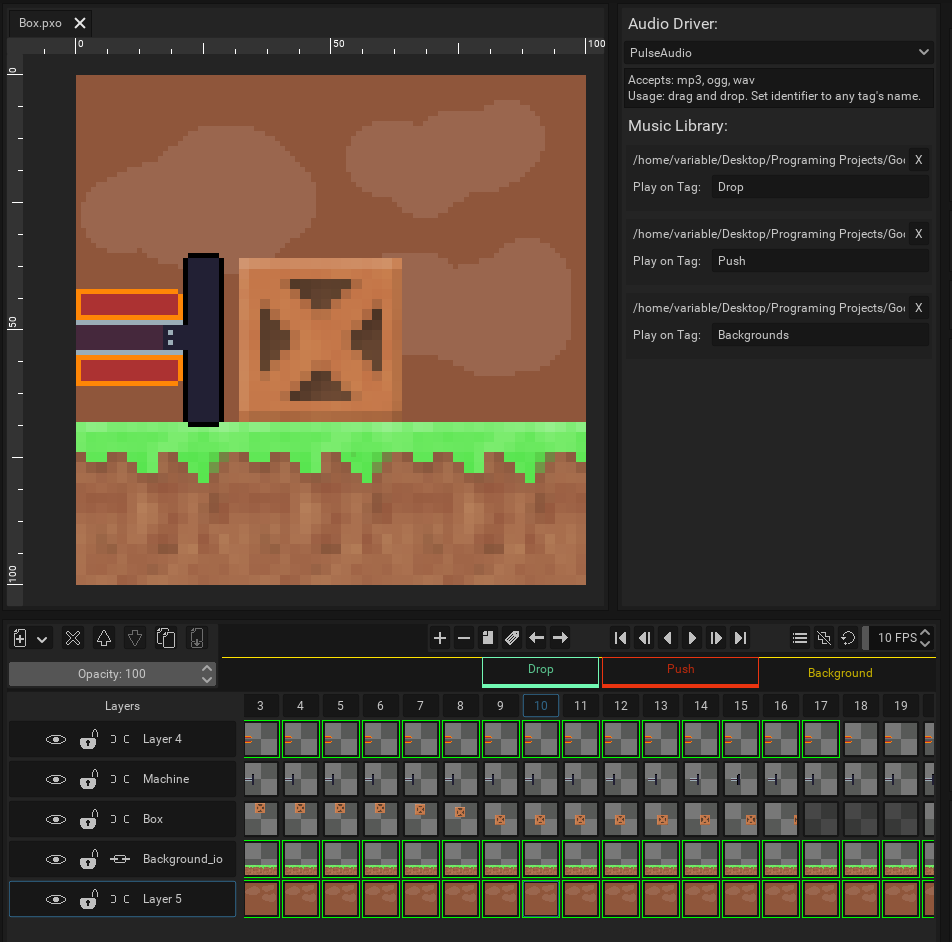This screenshot has height=942, width=952.
Task: Open the PulseAudio audio driver dropdown
Action: click(x=779, y=52)
